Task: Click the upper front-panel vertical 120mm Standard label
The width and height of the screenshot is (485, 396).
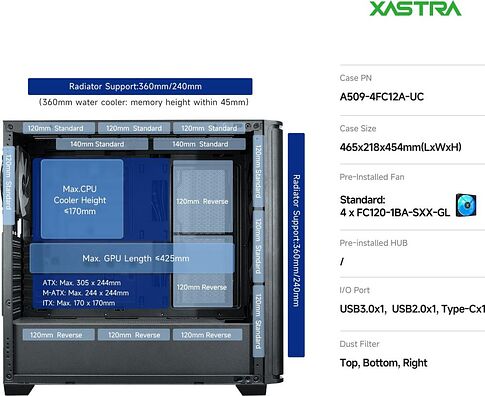Action: (x=258, y=171)
